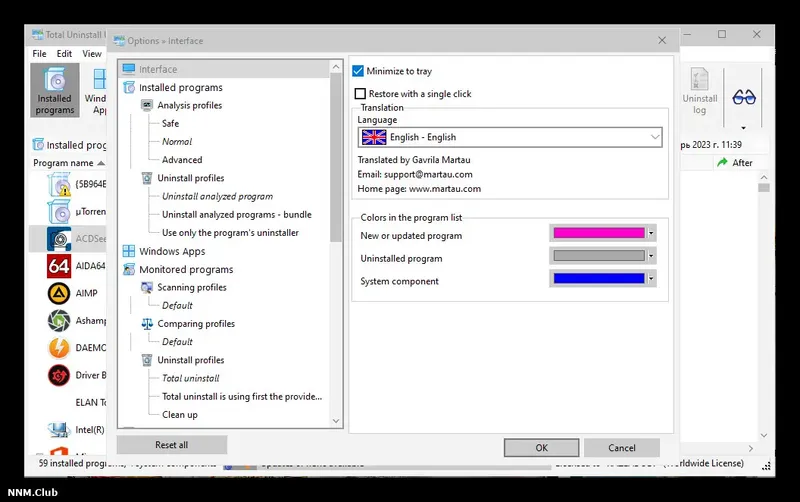Click the Comparing profiles scales icon
The image size is (800, 502).
point(147,323)
